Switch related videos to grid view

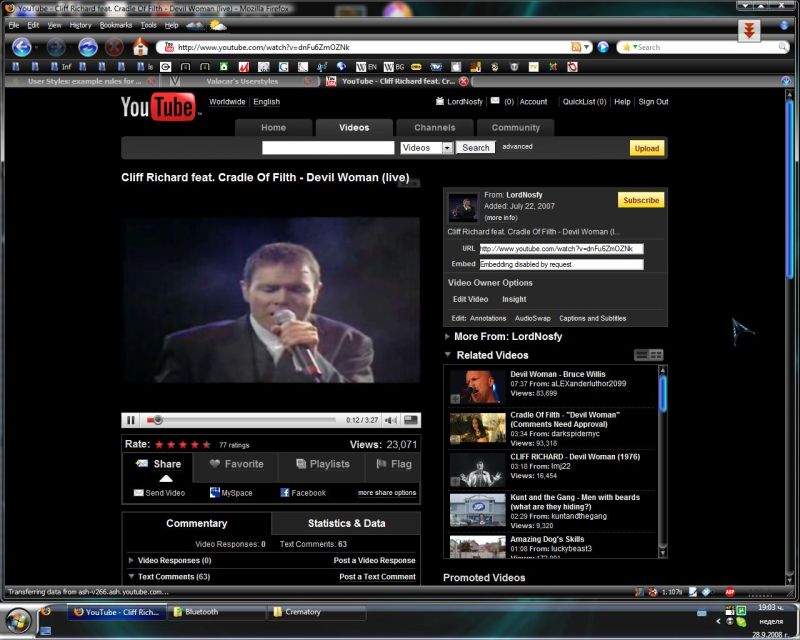(x=657, y=355)
